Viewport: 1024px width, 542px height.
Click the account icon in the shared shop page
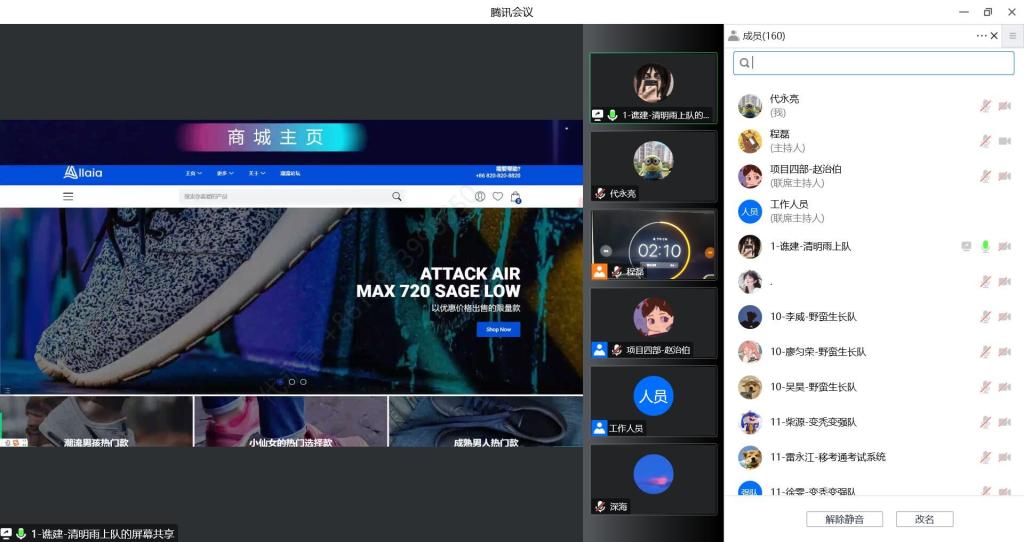[x=480, y=197]
